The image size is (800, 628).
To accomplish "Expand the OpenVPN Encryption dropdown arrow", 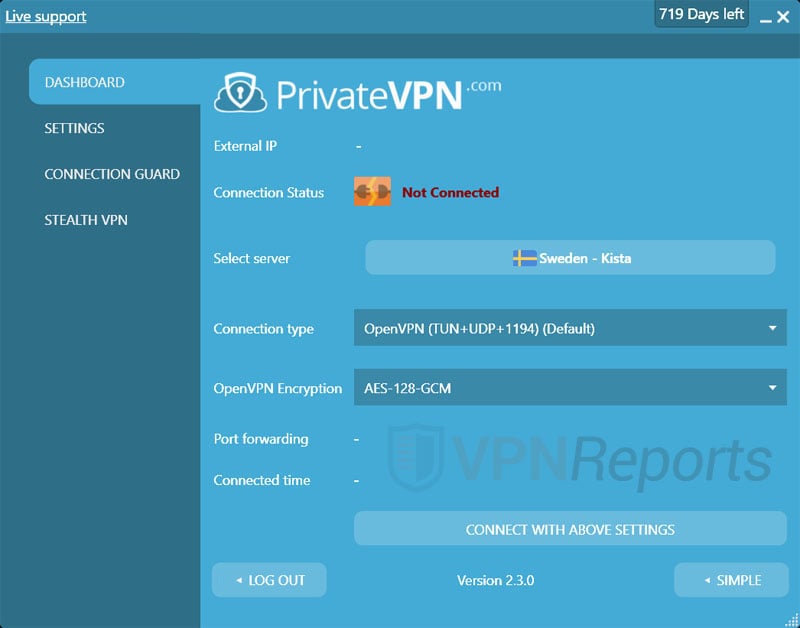I will pyautogui.click(x=772, y=388).
